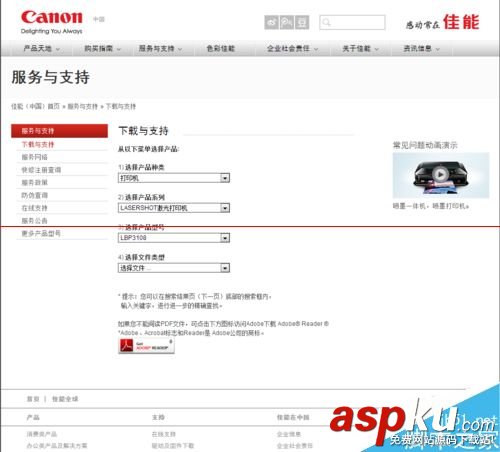The image size is (500, 452).
Task: Click the search magnifier icon
Action: (326, 22)
